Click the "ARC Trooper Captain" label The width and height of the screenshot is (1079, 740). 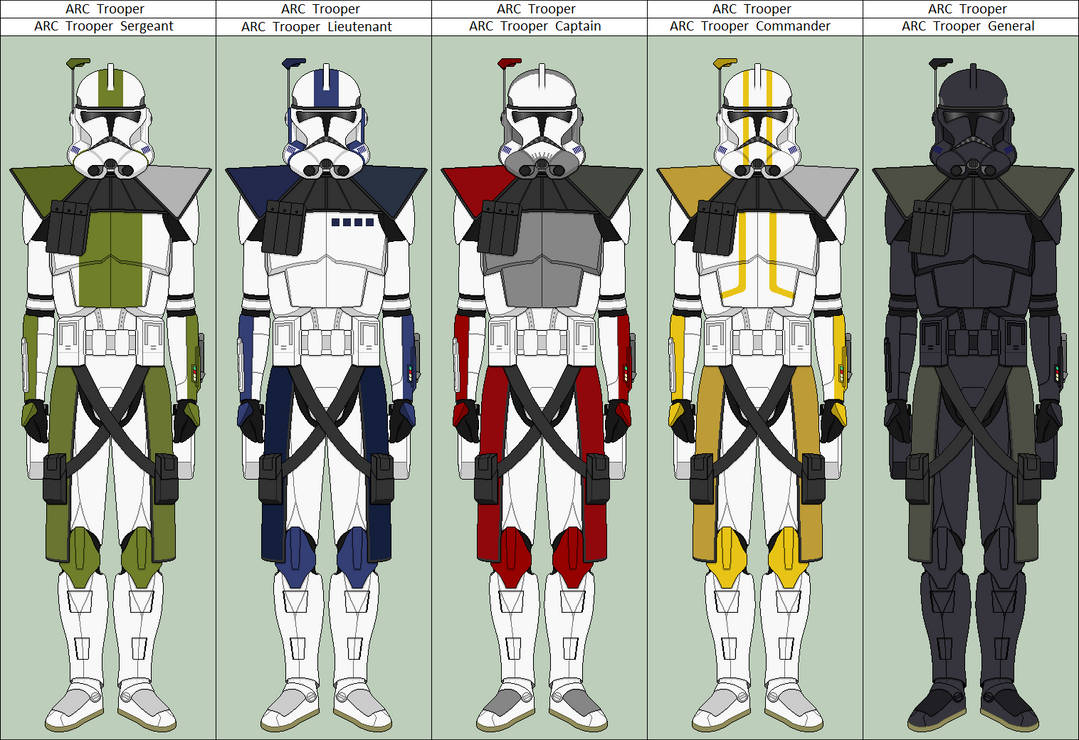point(535,26)
